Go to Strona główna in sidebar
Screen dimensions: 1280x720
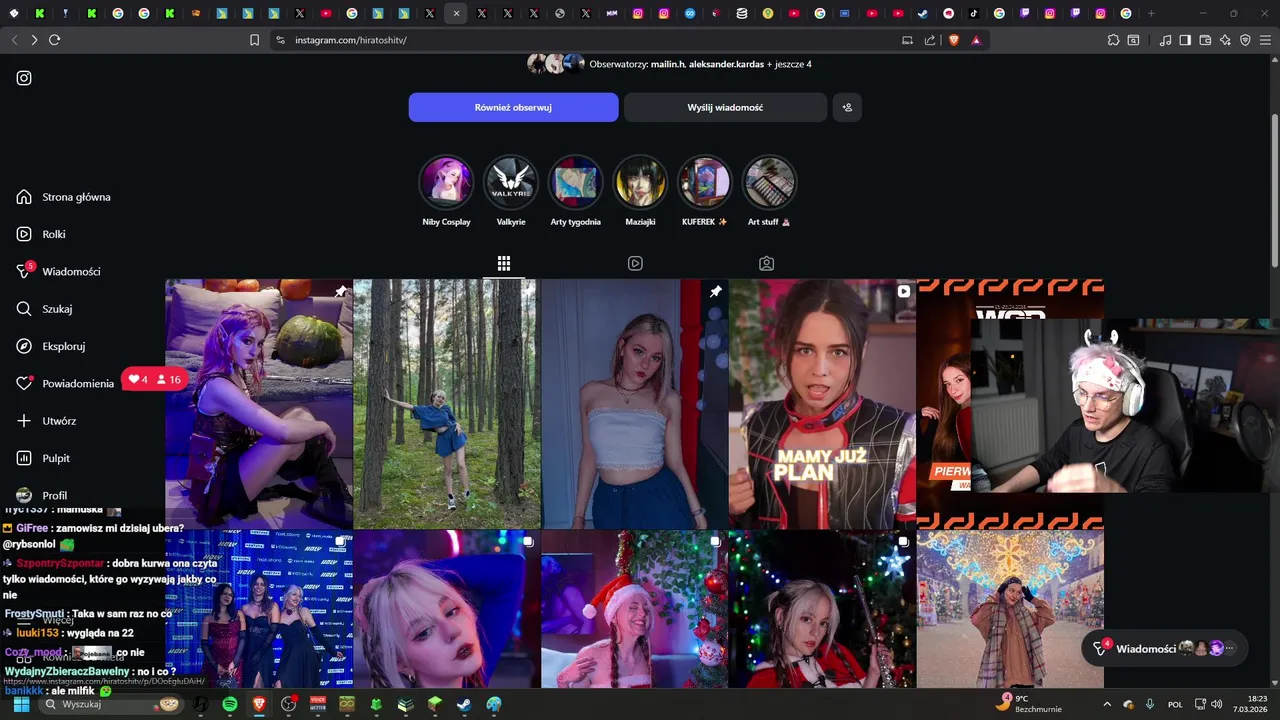[x=64, y=197]
